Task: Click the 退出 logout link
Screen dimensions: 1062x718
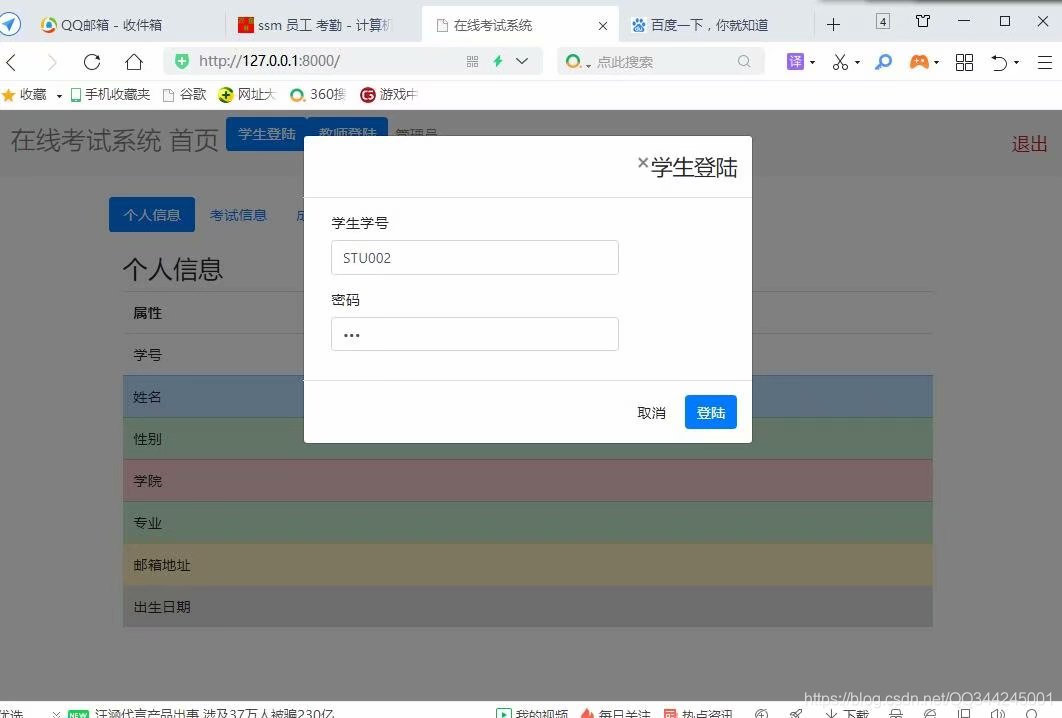Action: 1029,144
